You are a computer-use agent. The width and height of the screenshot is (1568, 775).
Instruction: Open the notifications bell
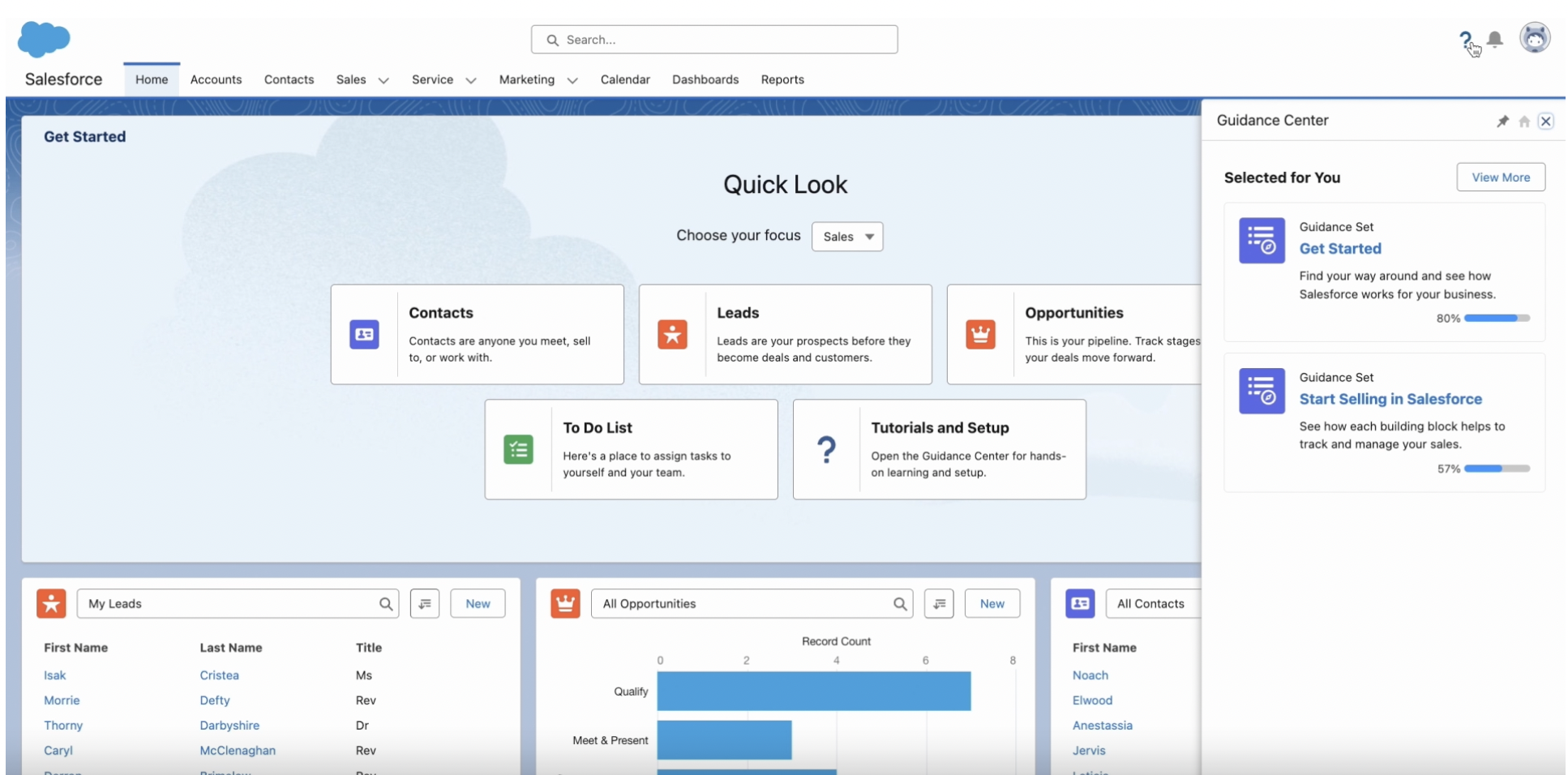pyautogui.click(x=1495, y=39)
